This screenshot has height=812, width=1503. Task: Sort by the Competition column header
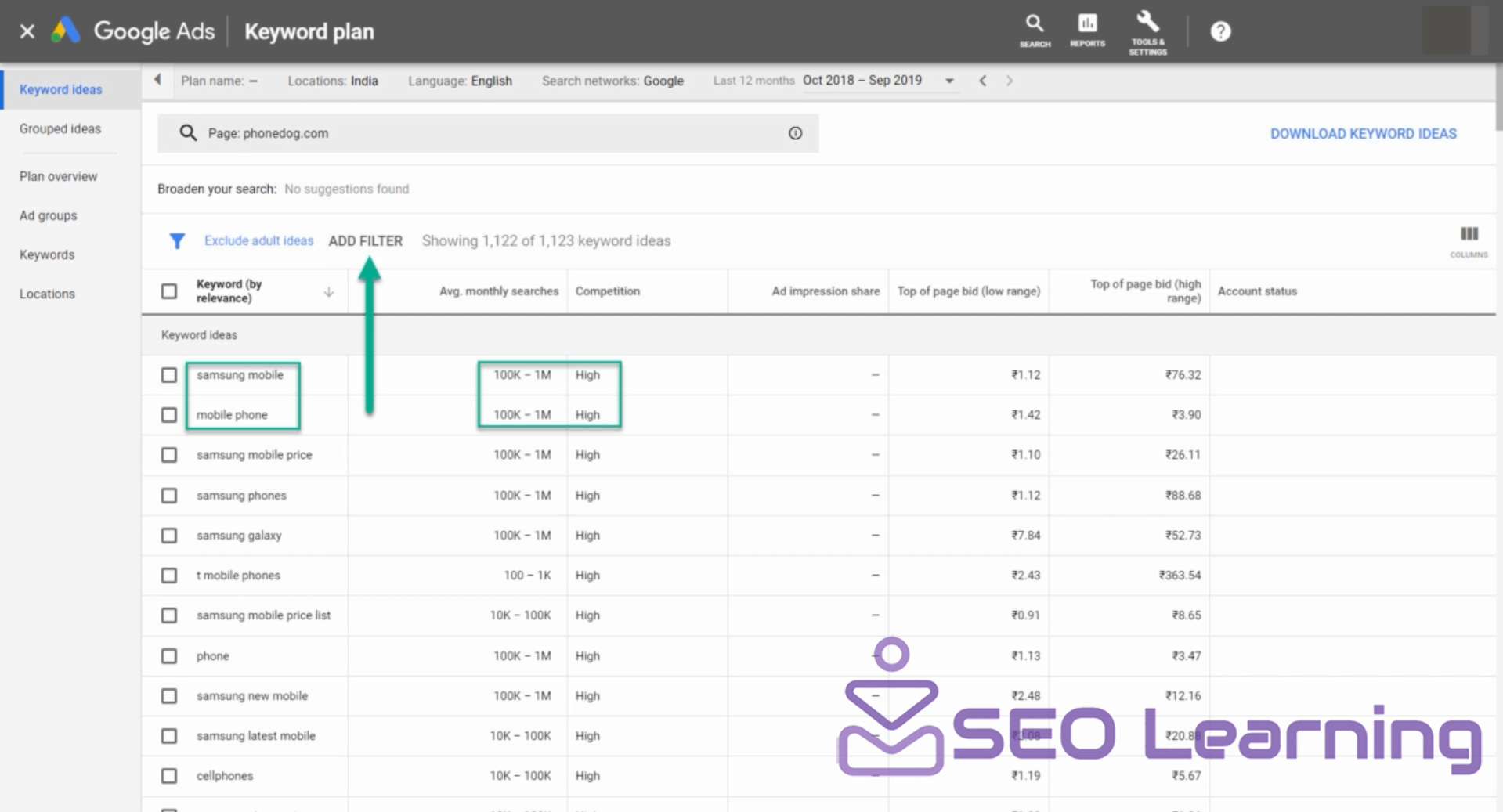coord(608,291)
